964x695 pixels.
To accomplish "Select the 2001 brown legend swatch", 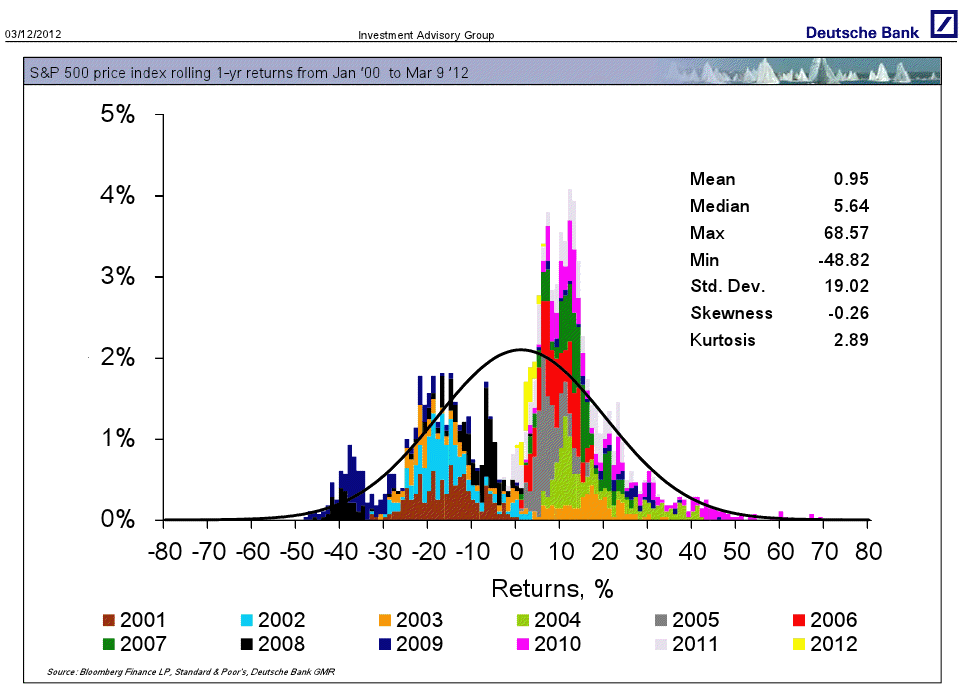I will coord(109,621).
